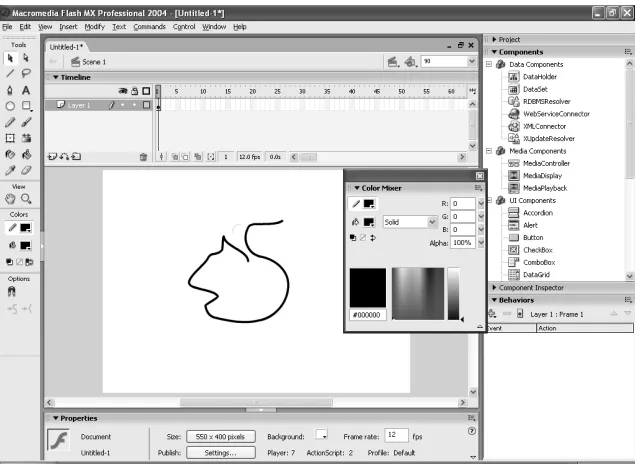Select the Paint Bucket tool
Viewport: 640px width, 472px height.
[x=26, y=154]
